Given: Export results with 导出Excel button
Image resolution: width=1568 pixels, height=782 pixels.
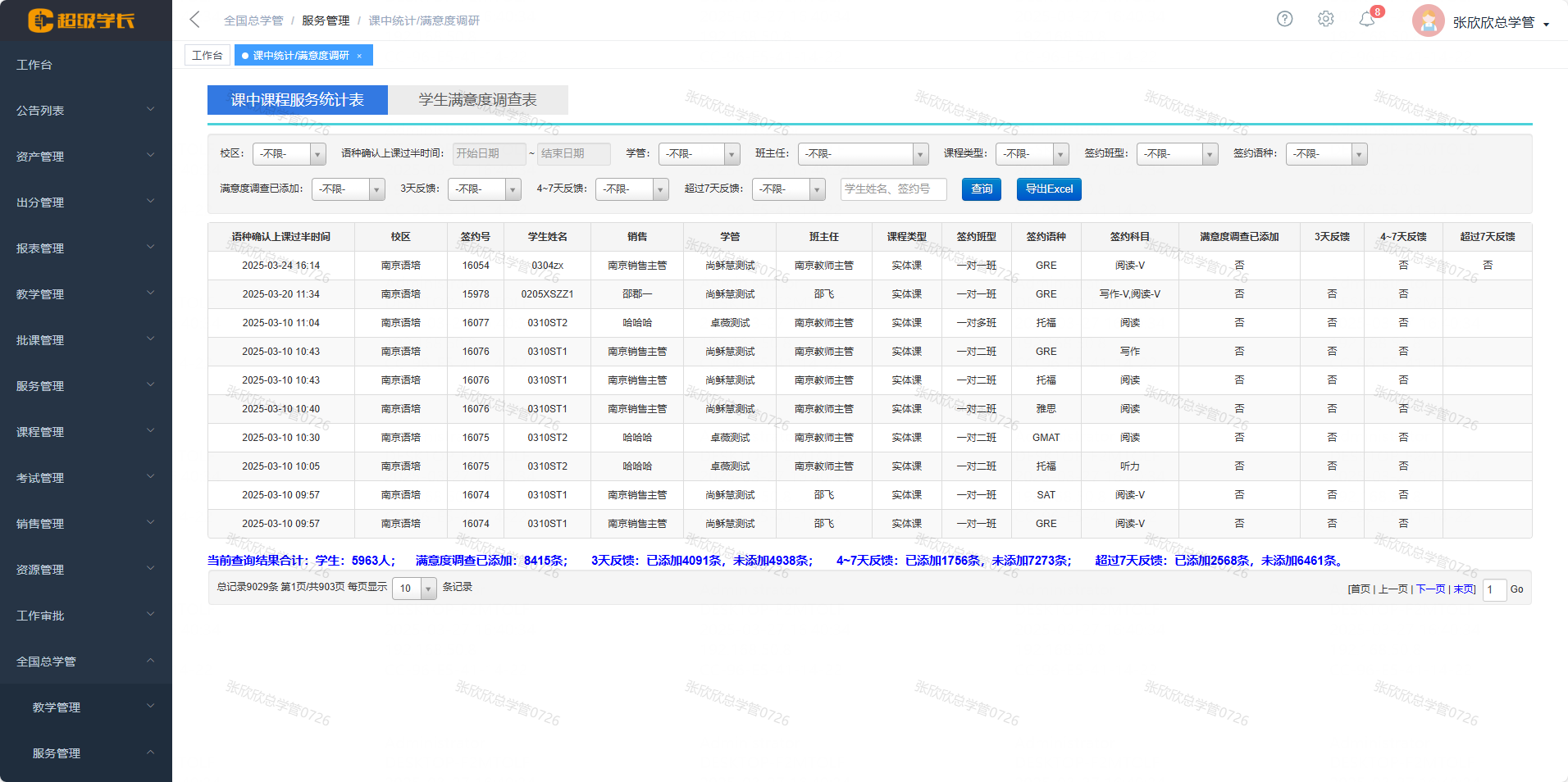Looking at the screenshot, I should pos(1048,189).
